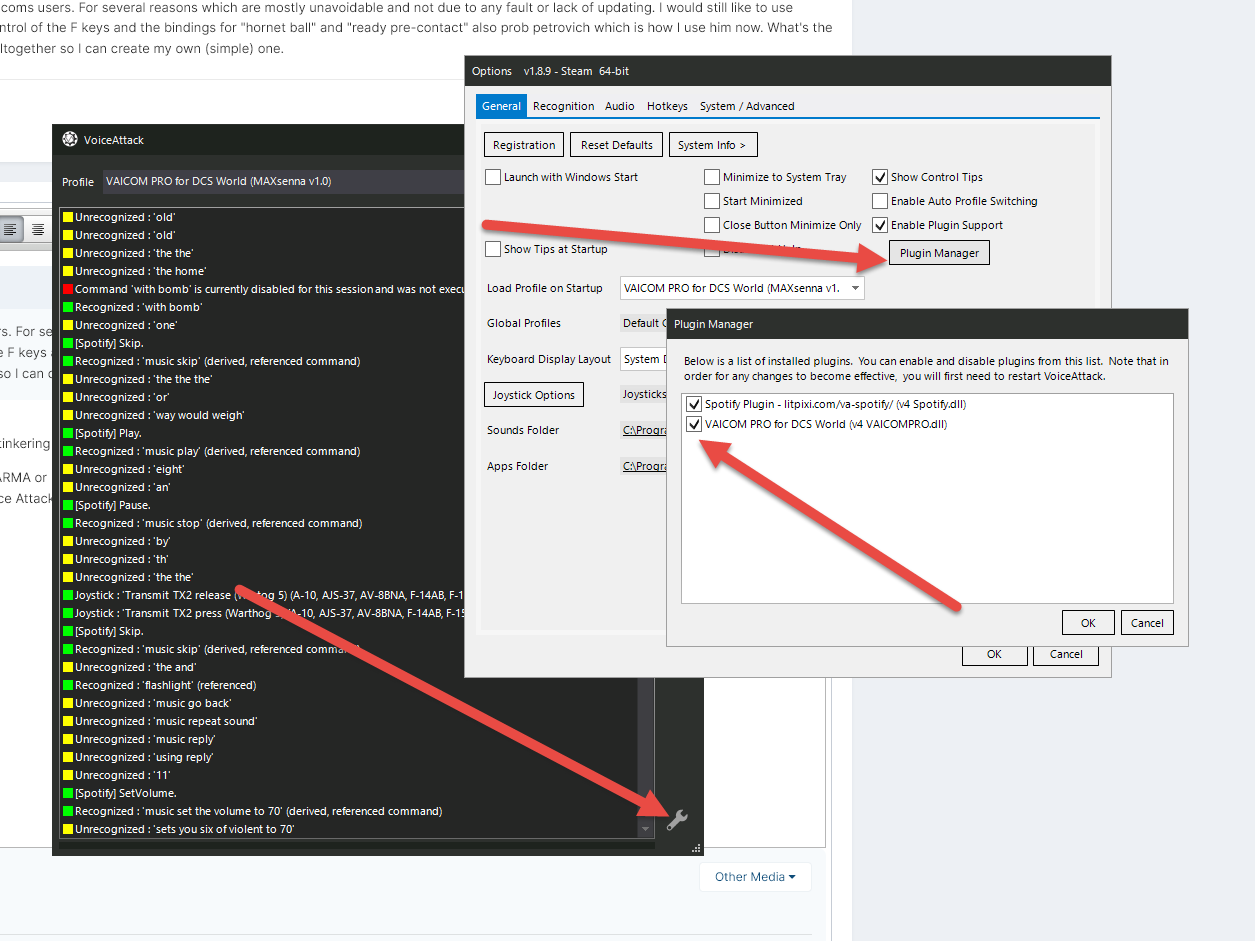
Task: Select the red 'with bomb' disabled command entry
Action: click(263, 289)
